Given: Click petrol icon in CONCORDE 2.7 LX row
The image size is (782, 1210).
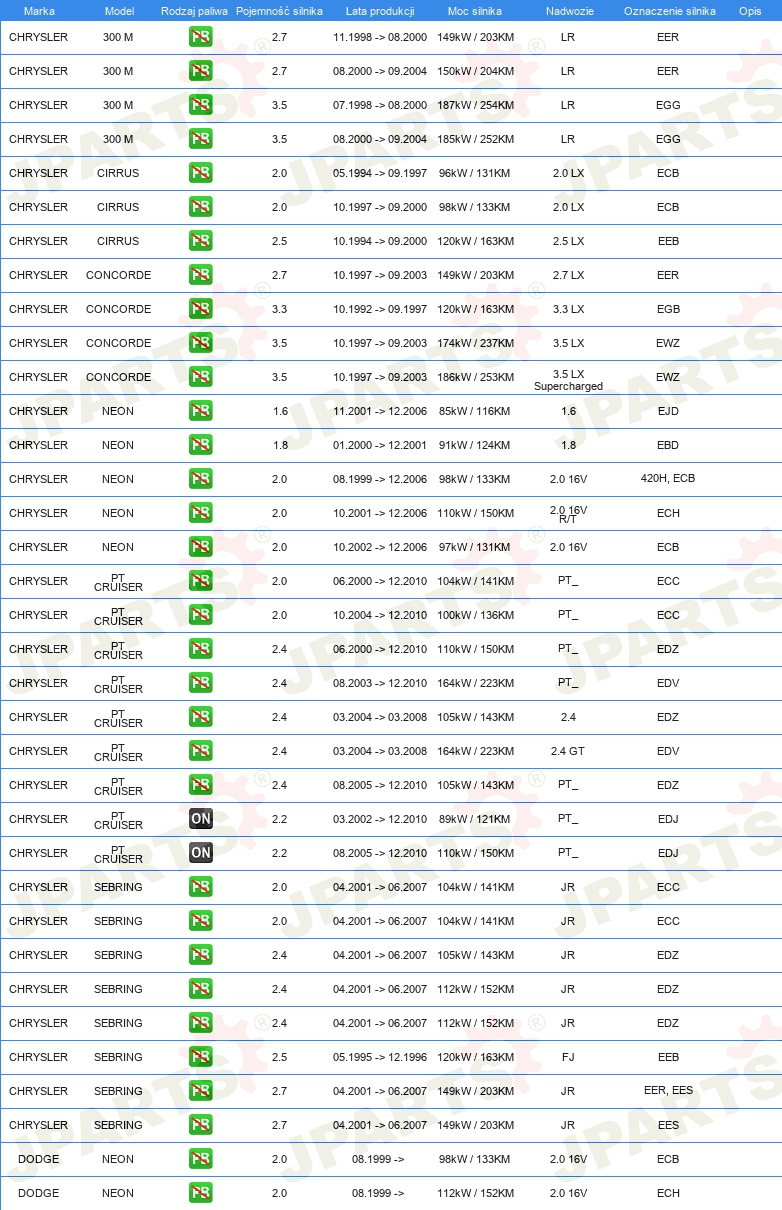Looking at the screenshot, I should click(x=201, y=275).
